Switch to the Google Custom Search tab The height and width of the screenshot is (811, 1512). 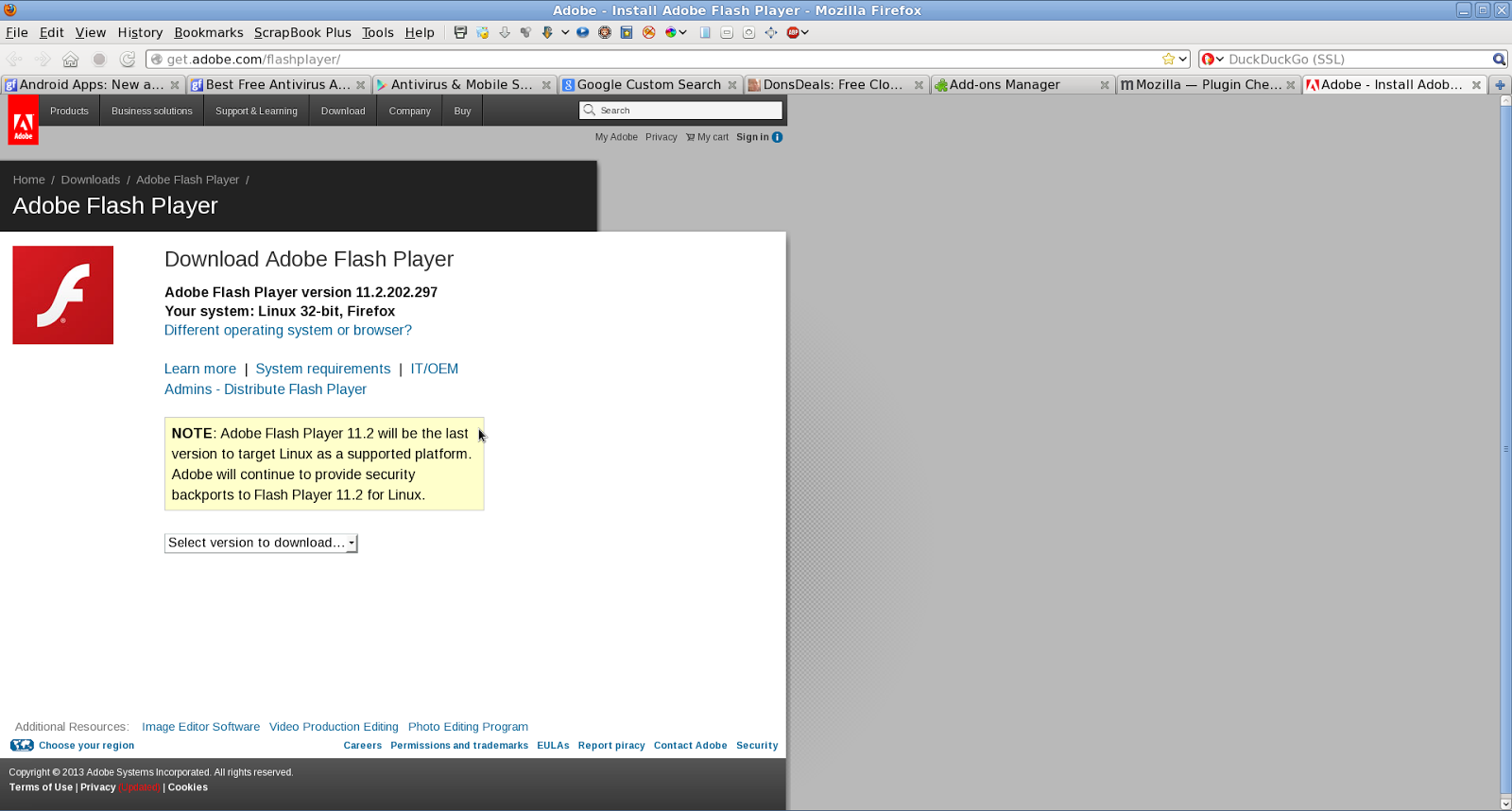click(649, 84)
